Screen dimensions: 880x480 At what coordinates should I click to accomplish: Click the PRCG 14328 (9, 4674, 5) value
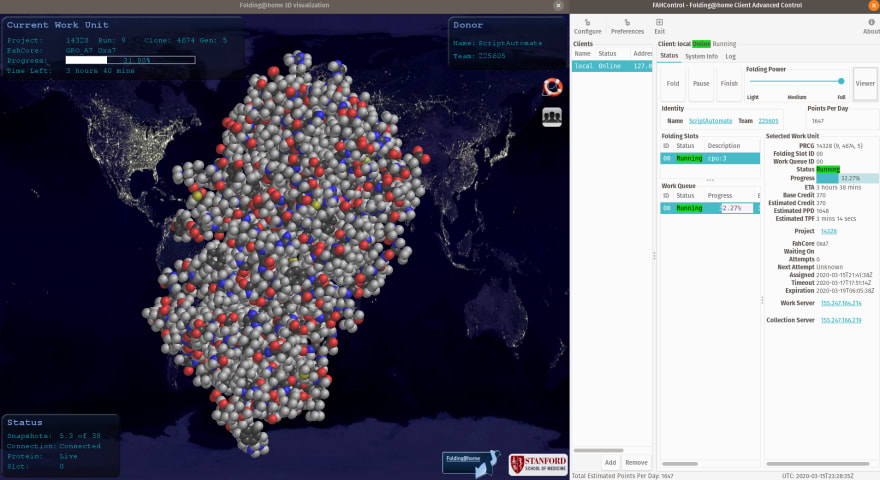[839, 146]
